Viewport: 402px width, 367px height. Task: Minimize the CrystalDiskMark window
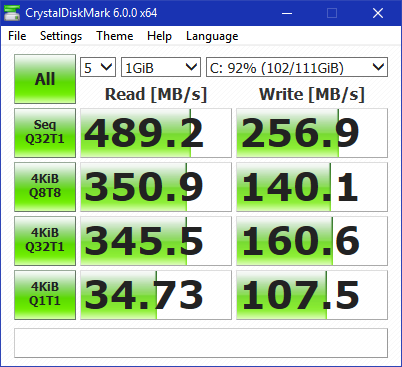287,13
